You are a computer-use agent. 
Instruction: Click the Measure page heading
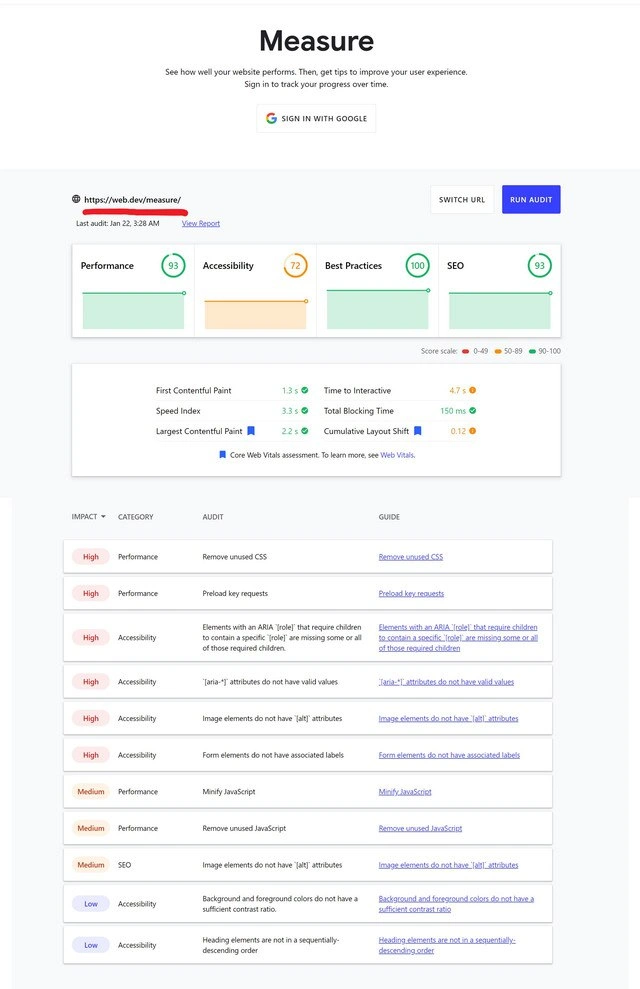(317, 41)
